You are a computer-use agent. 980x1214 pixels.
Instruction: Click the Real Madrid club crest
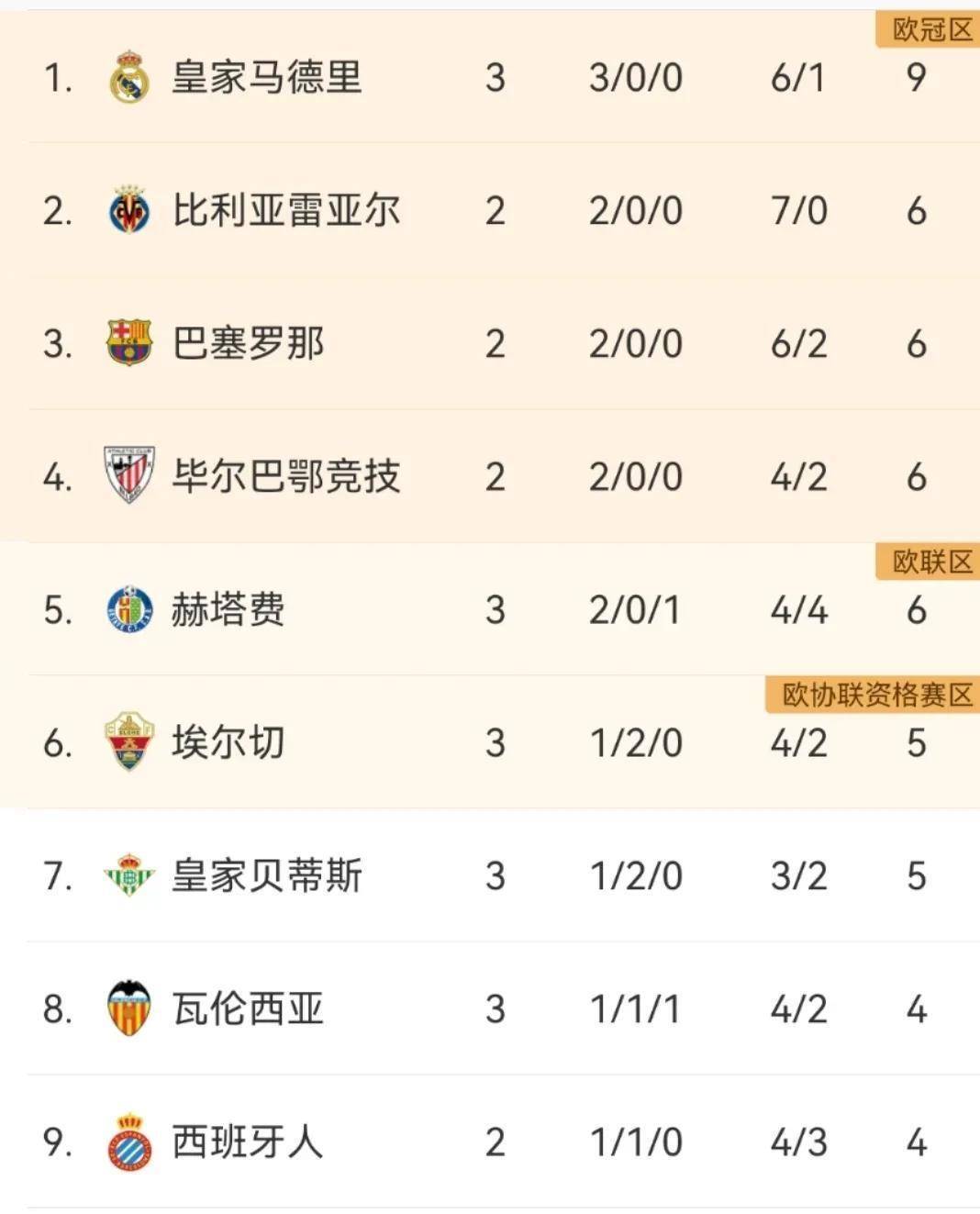click(129, 77)
